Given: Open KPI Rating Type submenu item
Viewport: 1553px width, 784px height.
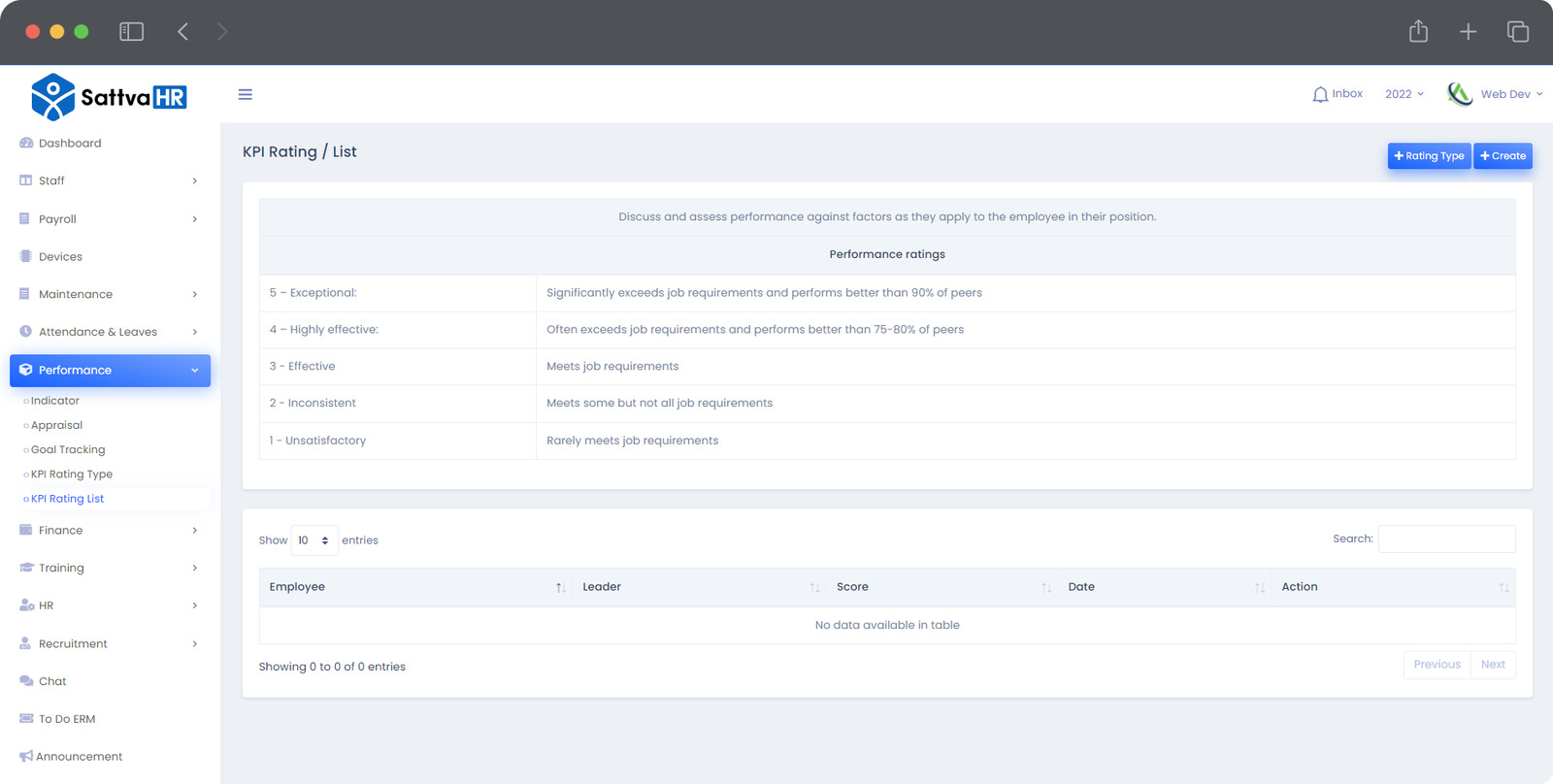Looking at the screenshot, I should (72, 474).
